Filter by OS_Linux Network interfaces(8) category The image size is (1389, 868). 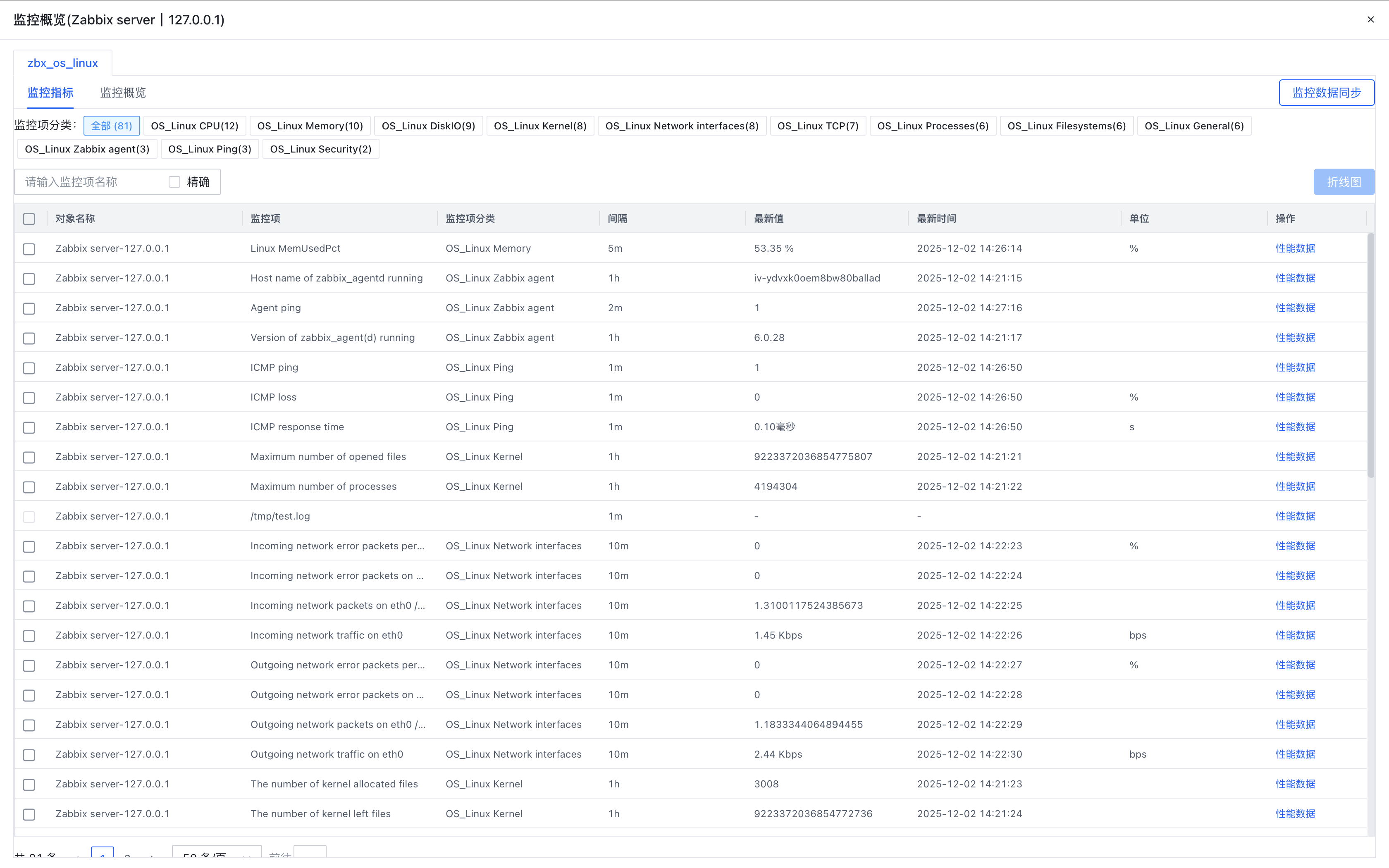coord(681,126)
